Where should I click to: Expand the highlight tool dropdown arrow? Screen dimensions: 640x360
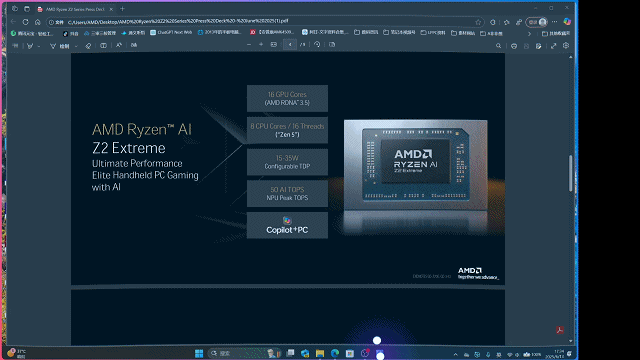point(39,46)
